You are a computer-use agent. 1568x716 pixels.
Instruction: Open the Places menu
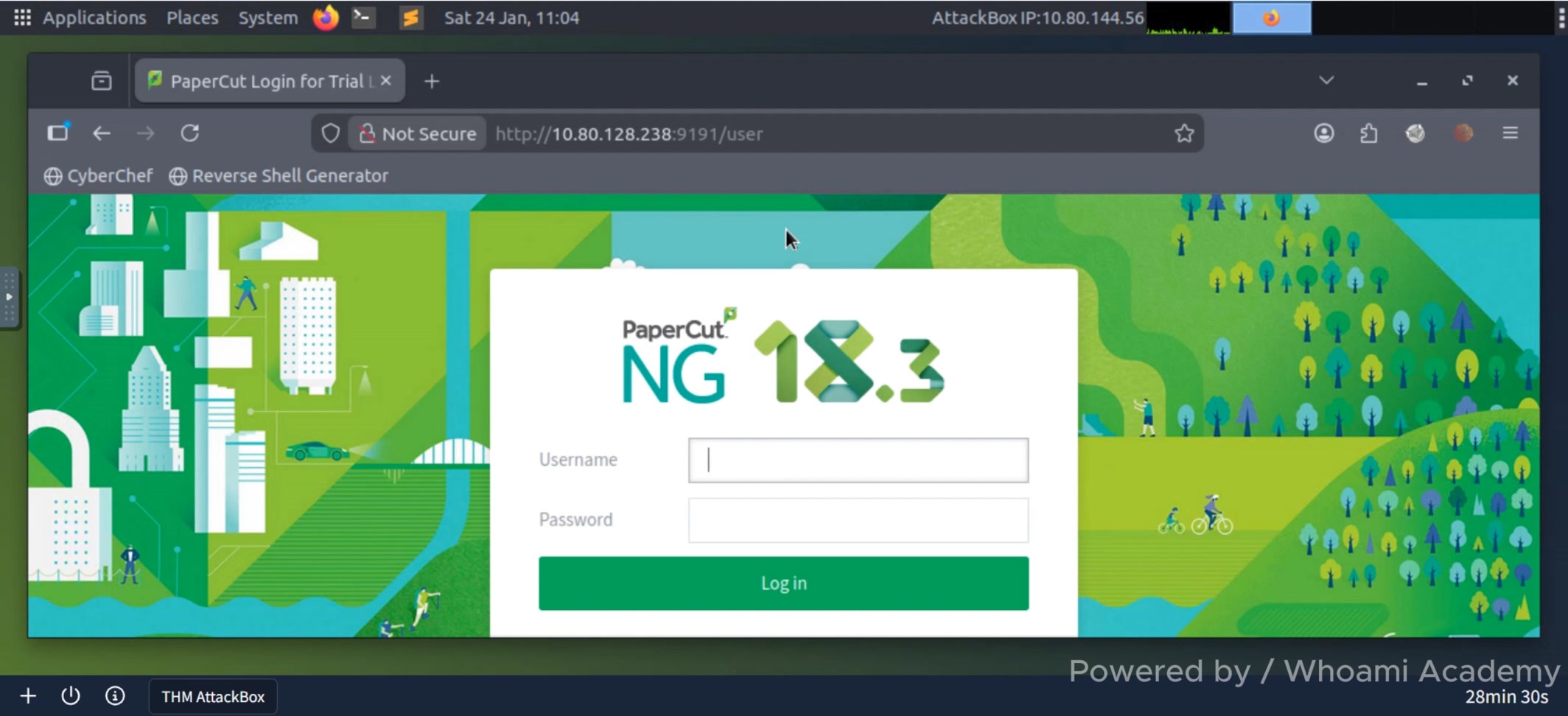(192, 17)
